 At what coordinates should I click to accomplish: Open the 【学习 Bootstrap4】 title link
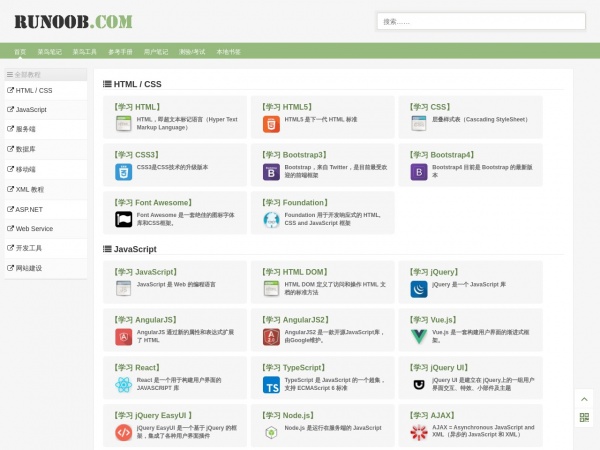click(442, 155)
